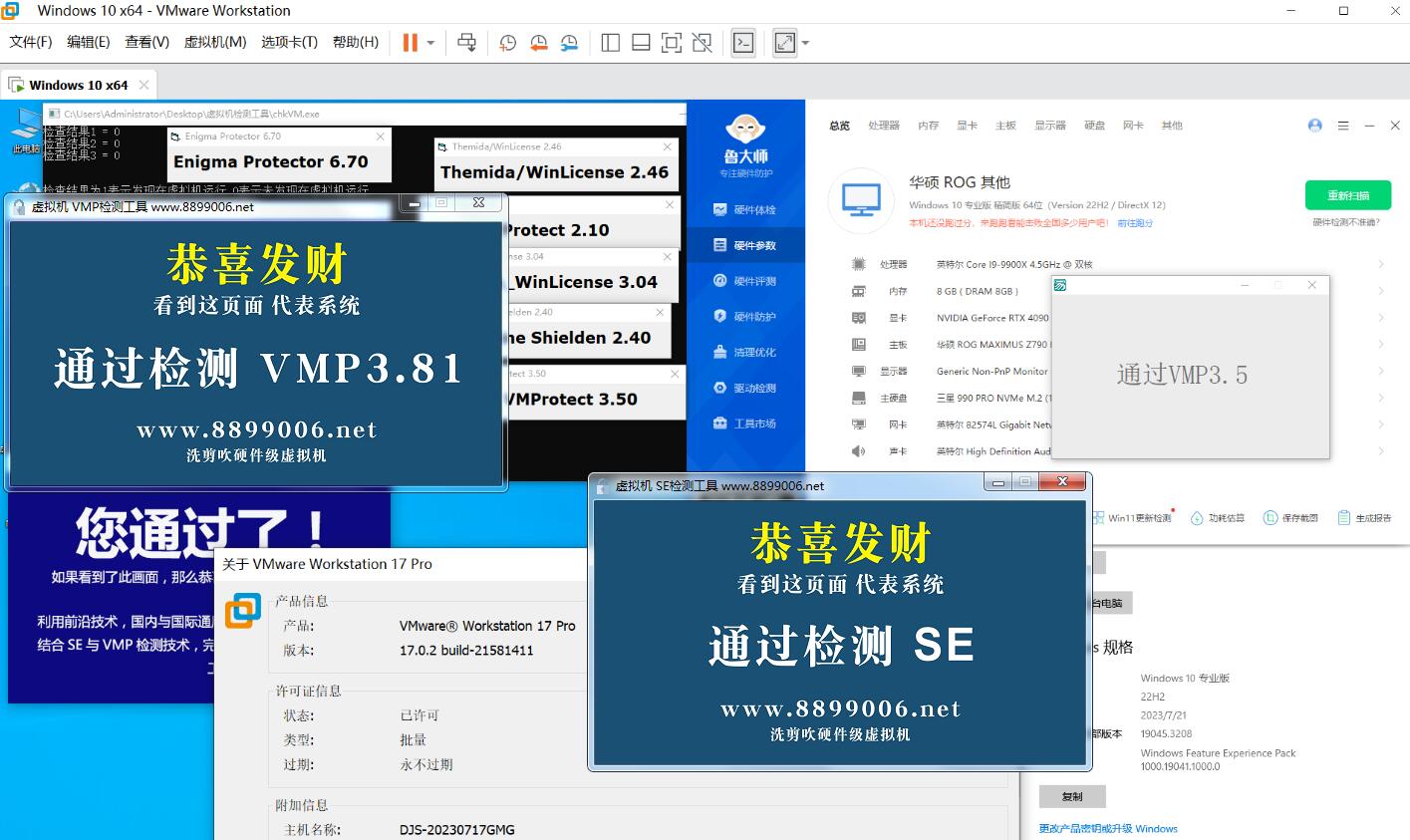The height and width of the screenshot is (840, 1410).
Task: Open the snapshot manager
Action: coord(569,43)
